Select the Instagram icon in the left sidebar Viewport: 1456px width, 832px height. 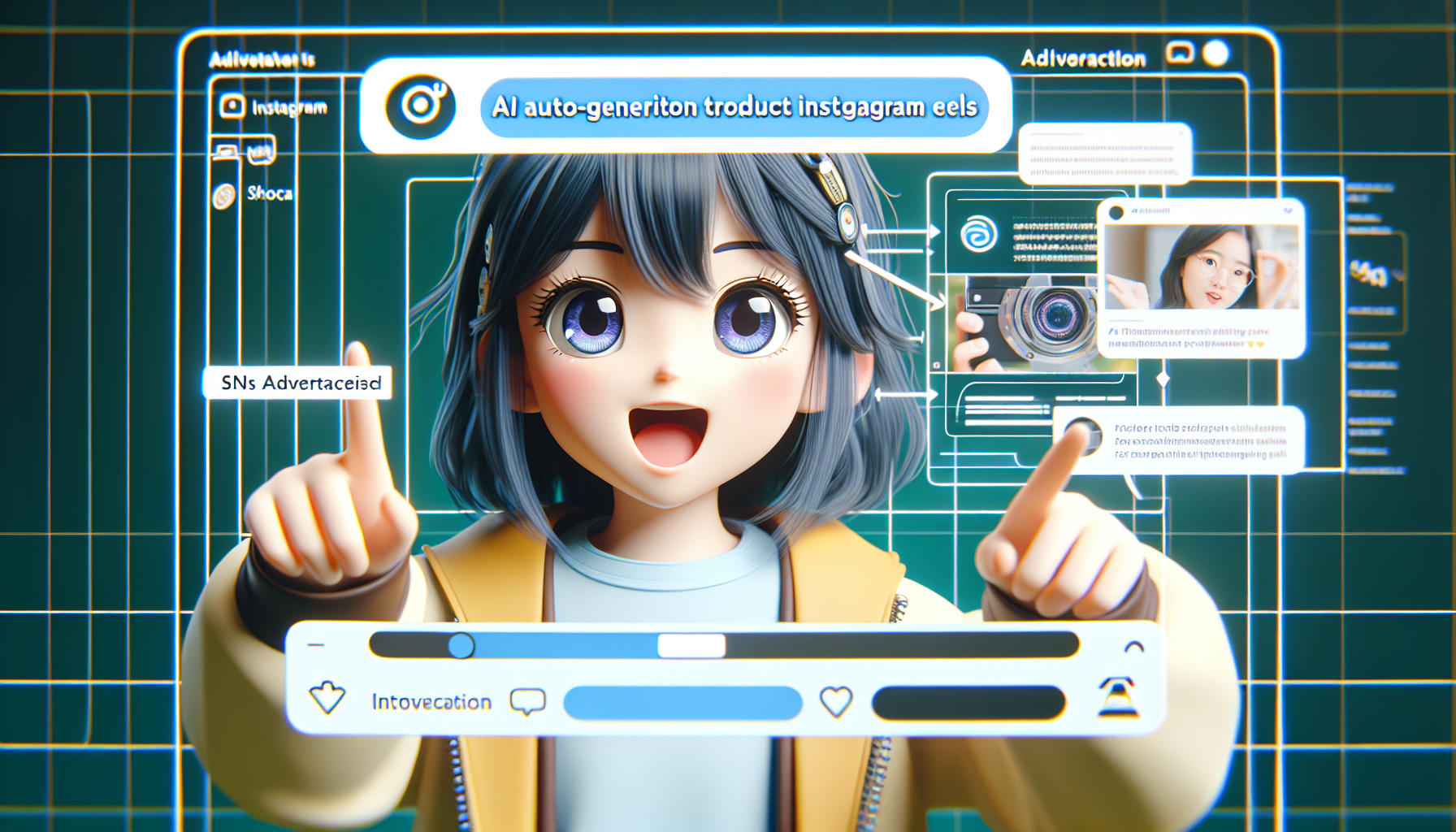pyautogui.click(x=231, y=106)
